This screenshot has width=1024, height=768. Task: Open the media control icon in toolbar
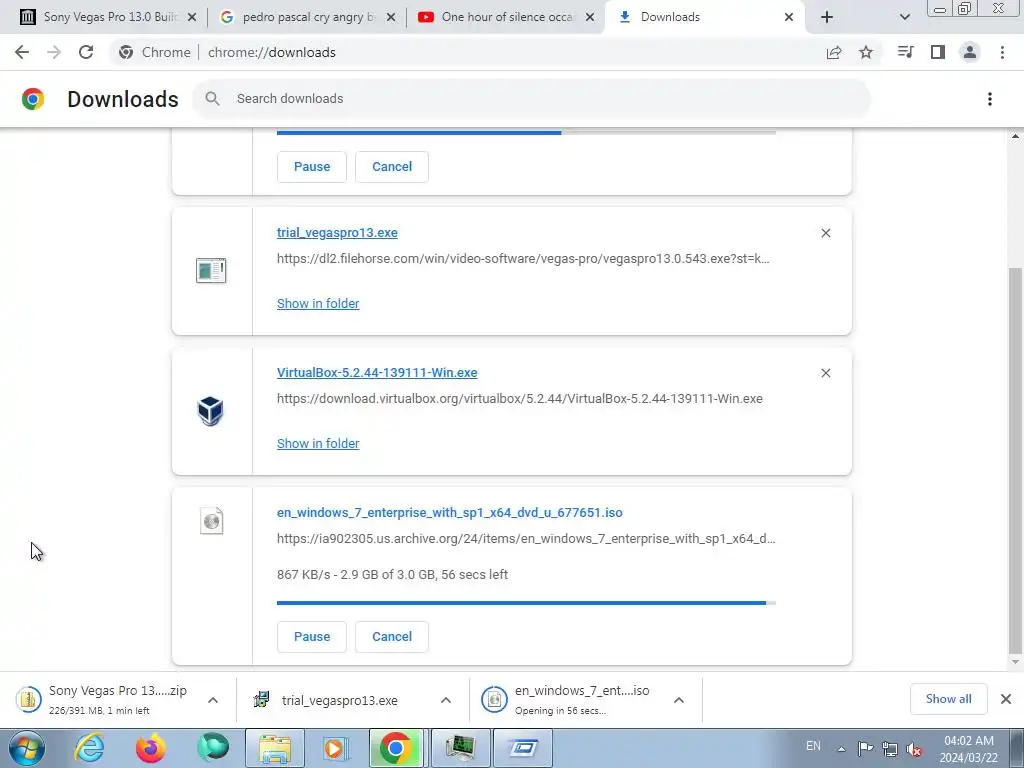click(905, 52)
